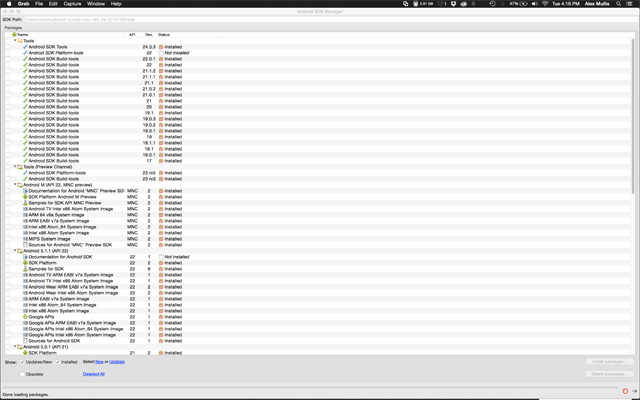Click the Tools folder icon
The height and width of the screenshot is (400, 640).
click(x=20, y=41)
